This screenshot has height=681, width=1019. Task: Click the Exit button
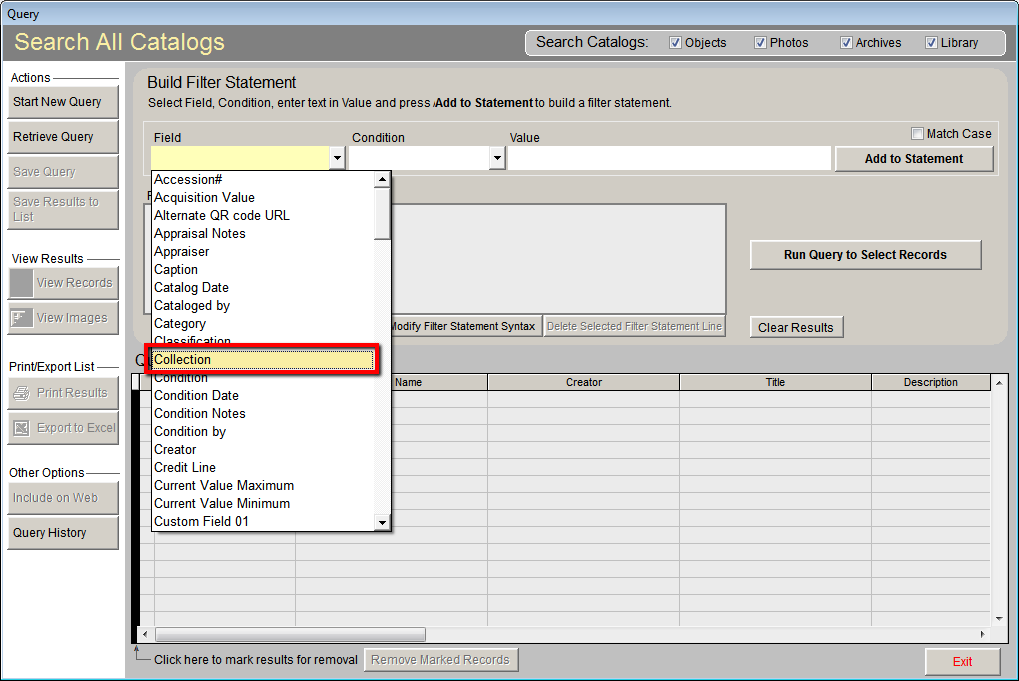[x=962, y=661]
